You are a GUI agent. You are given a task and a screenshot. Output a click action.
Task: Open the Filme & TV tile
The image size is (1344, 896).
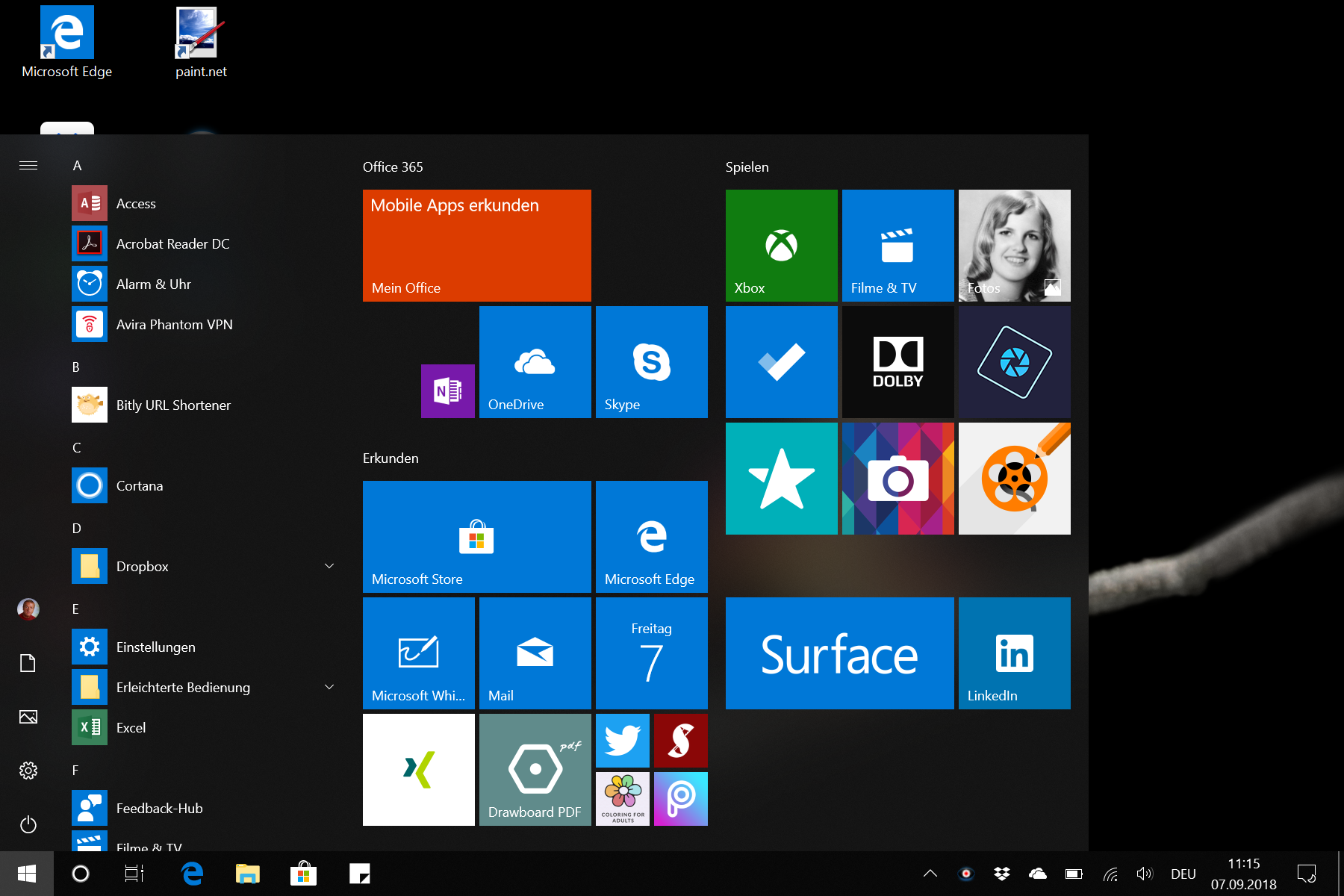[898, 246]
